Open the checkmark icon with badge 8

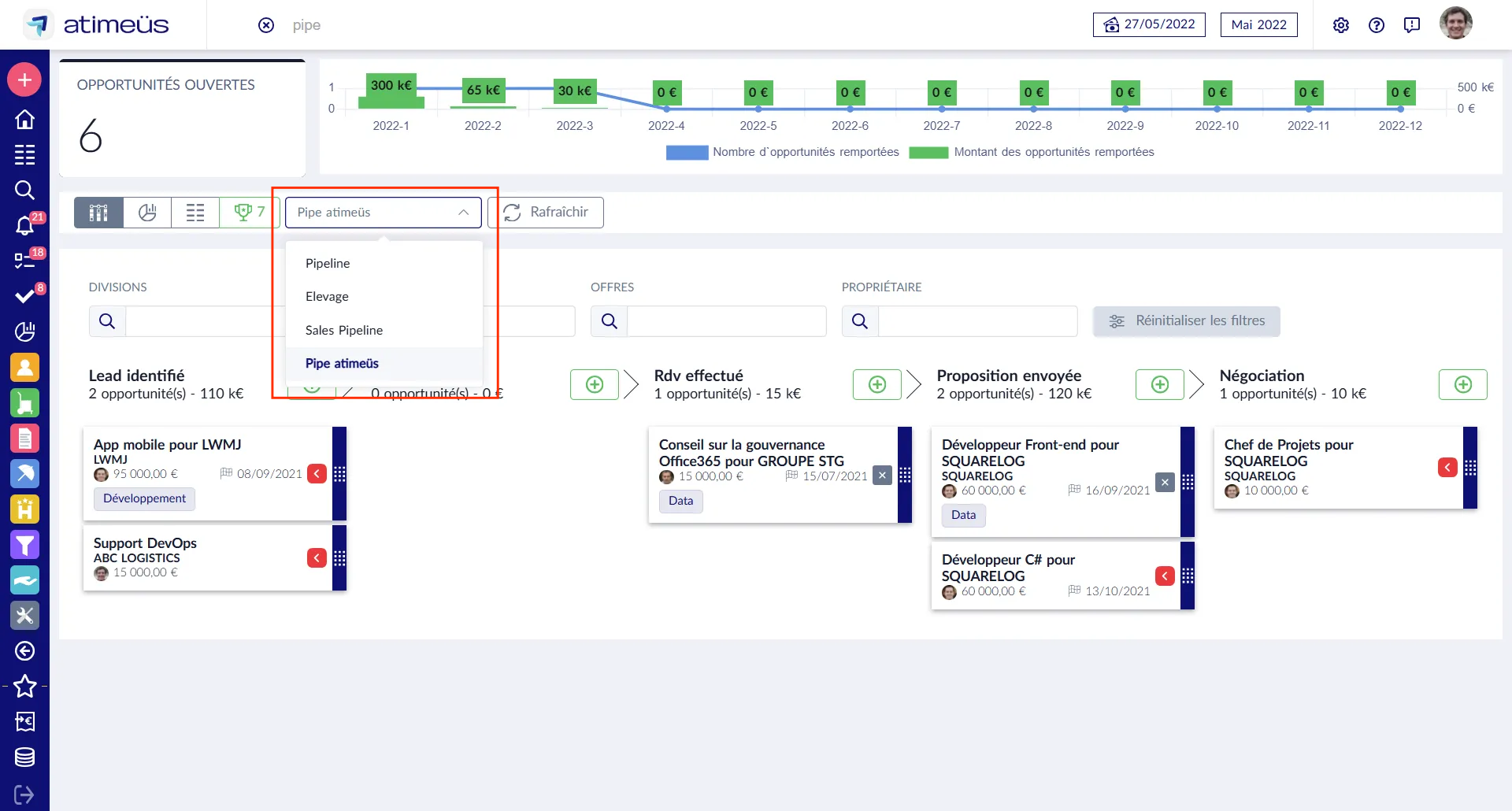pos(24,296)
